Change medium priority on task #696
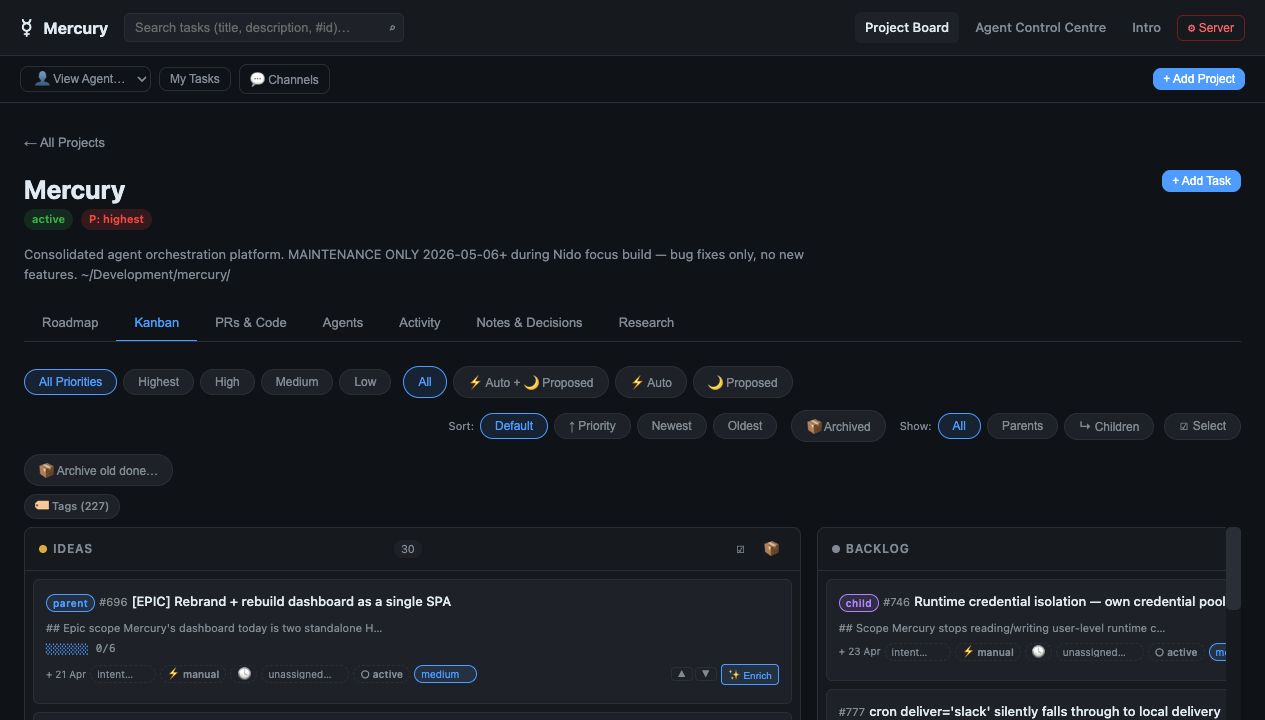The image size is (1265, 720). coord(445,674)
